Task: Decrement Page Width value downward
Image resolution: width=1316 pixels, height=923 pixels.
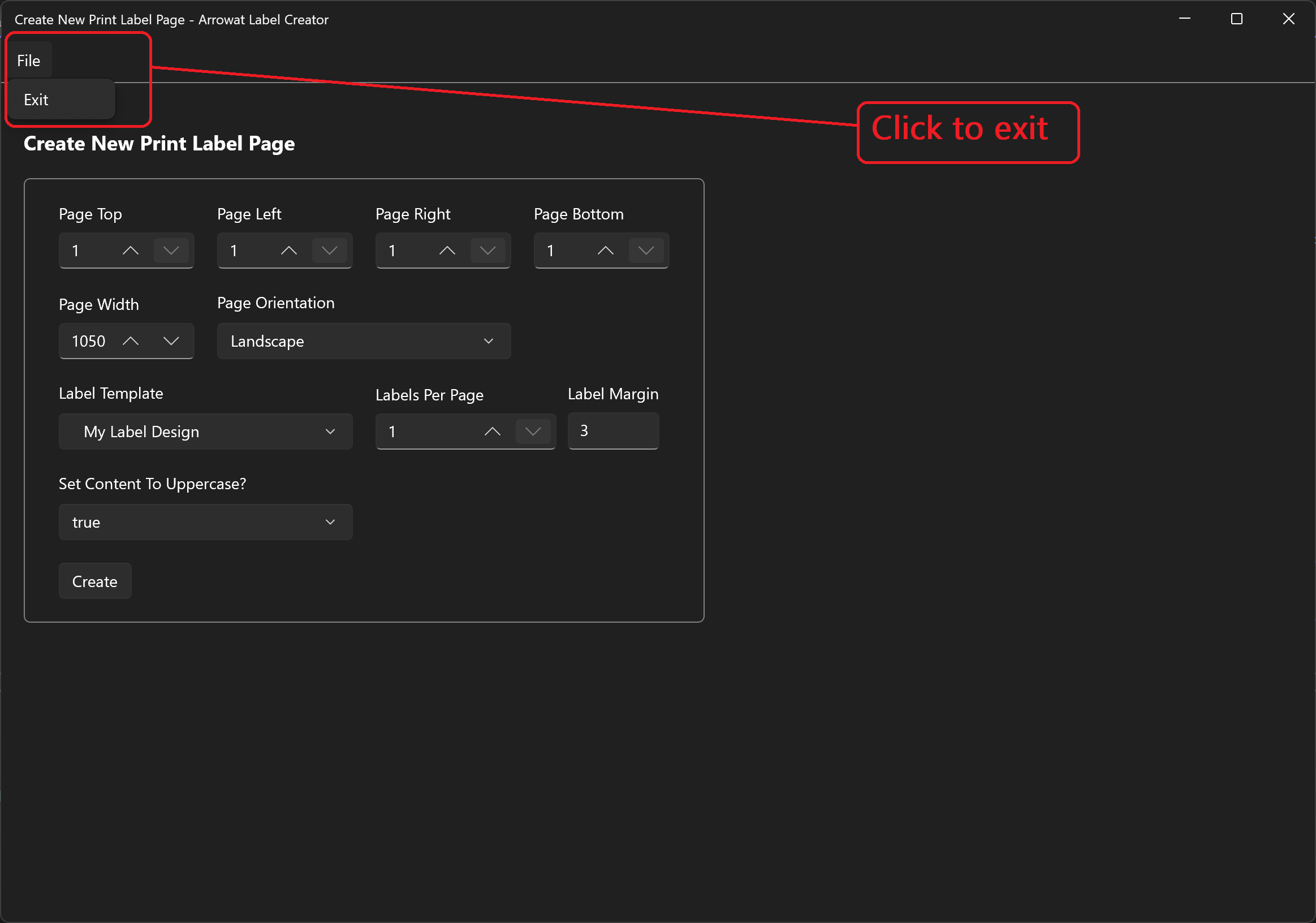Action: [171, 340]
